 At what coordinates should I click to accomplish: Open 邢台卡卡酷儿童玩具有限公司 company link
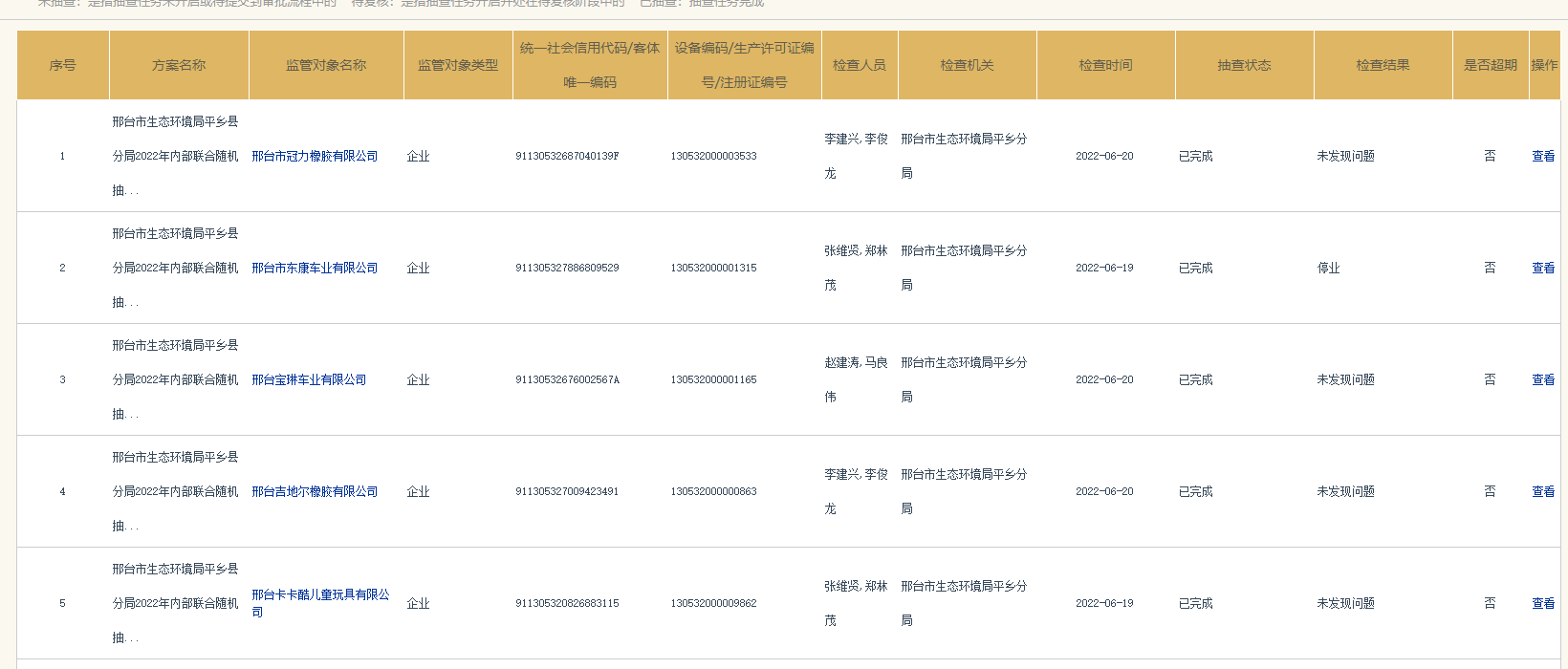point(320,603)
